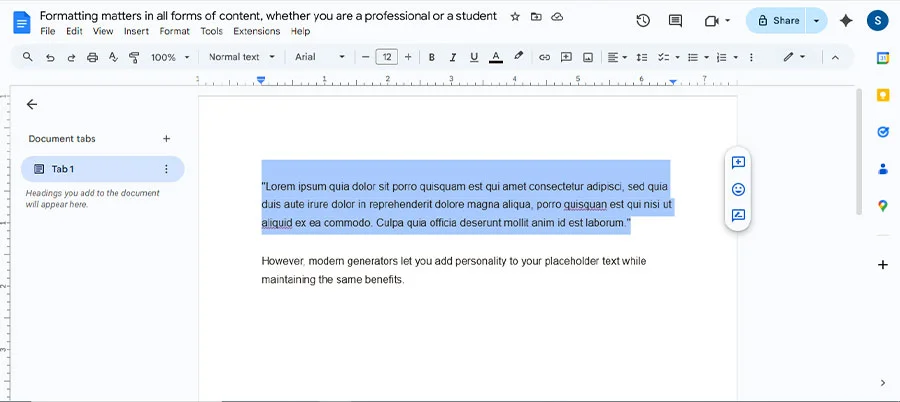Open the zoom 100% dropdown
Image resolution: width=900 pixels, height=402 pixels.
point(169,57)
